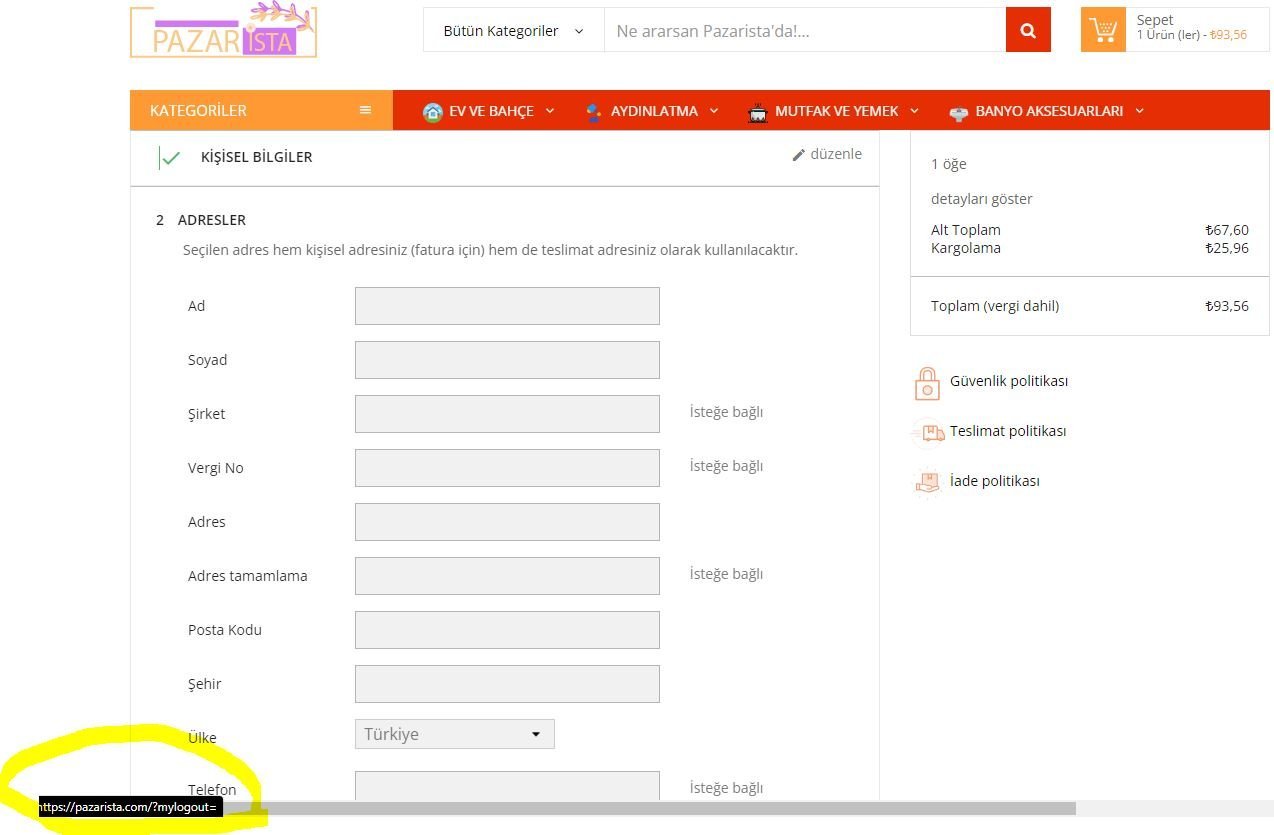Click the Sepet cart summary text
The image size is (1274, 835).
(x=1191, y=27)
